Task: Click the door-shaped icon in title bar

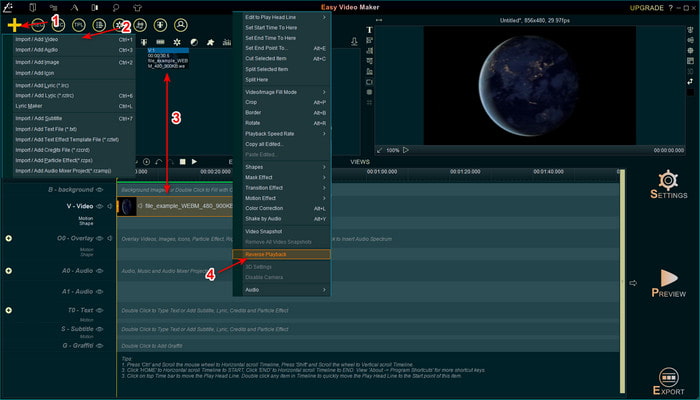Action: 33,8
